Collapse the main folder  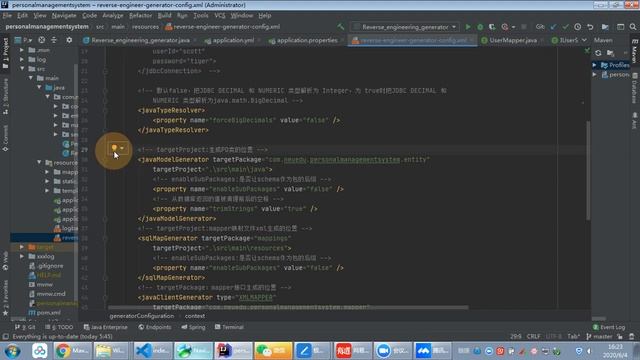coord(31,78)
